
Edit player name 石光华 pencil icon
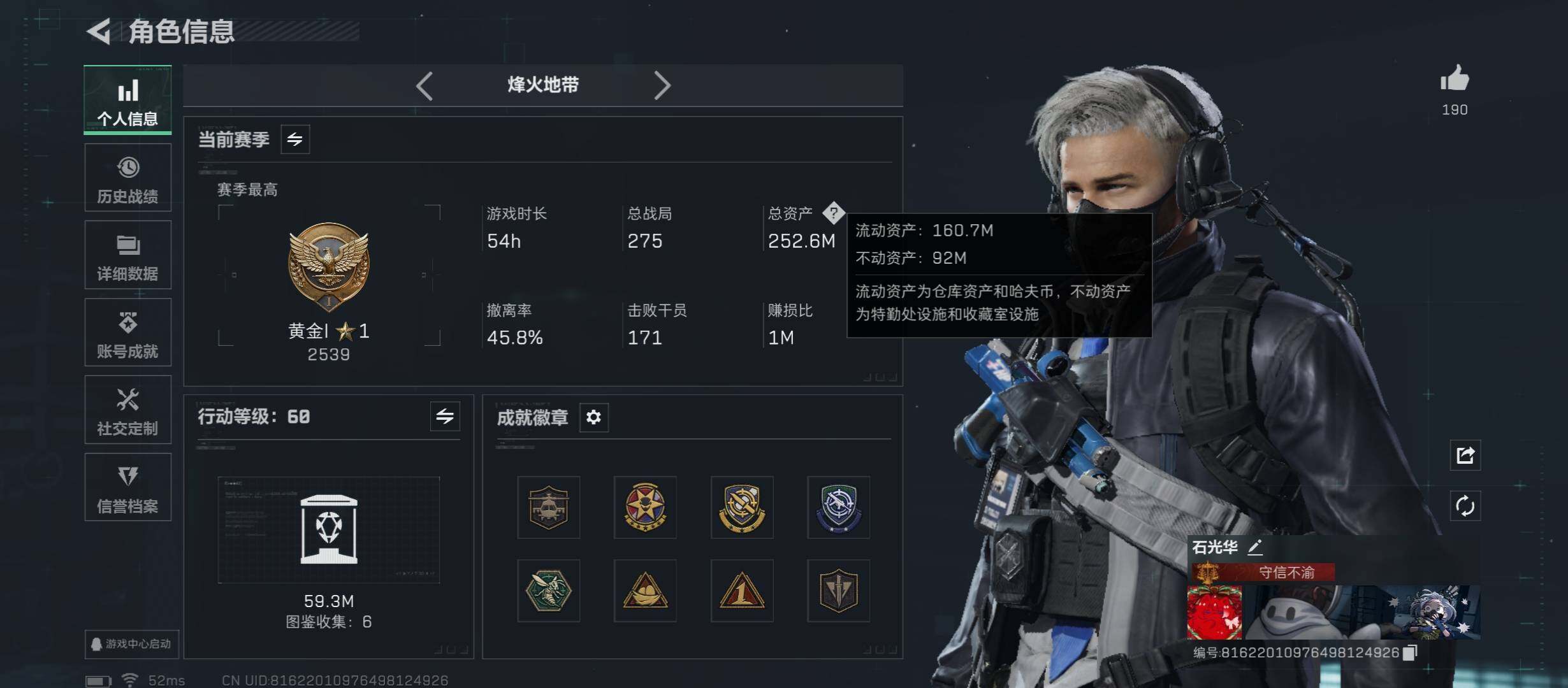(x=1254, y=547)
